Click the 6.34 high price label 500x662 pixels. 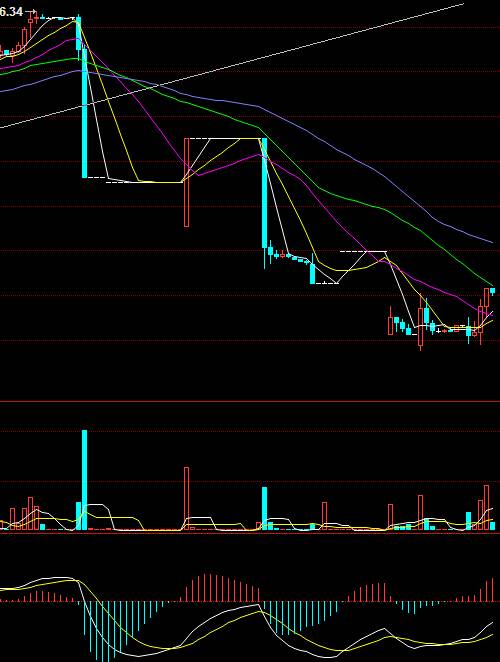coord(11,12)
